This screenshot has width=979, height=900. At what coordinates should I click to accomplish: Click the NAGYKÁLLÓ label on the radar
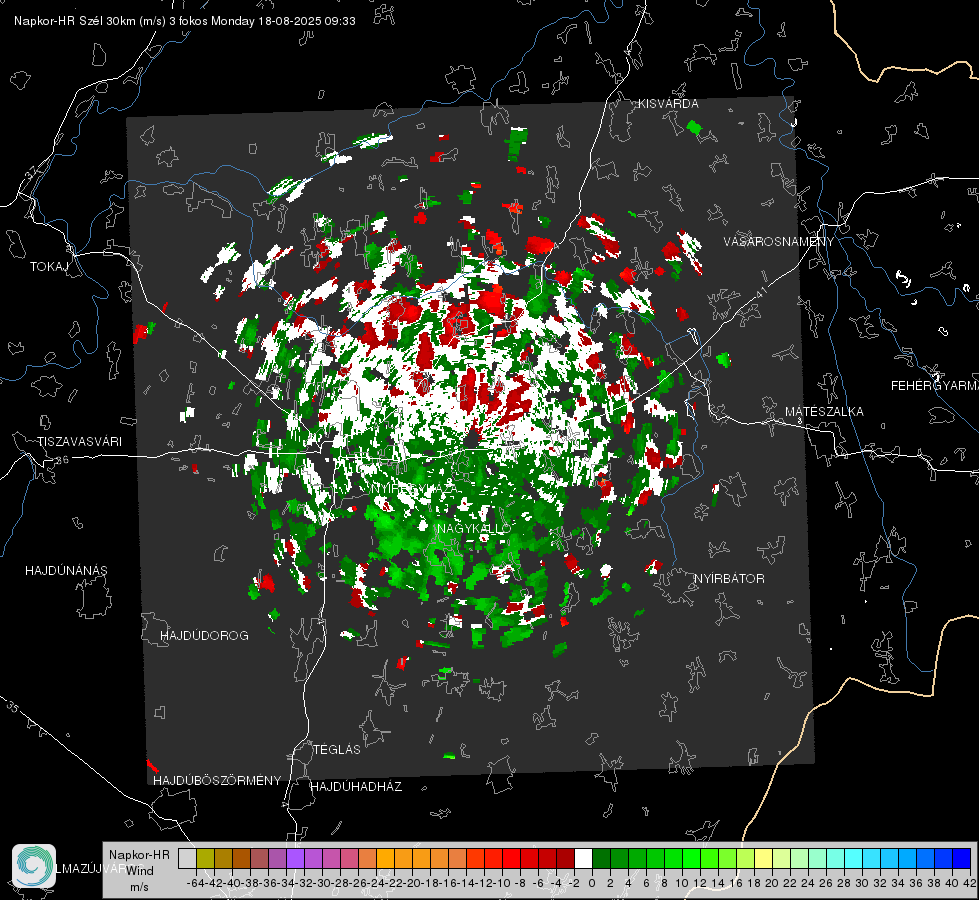(475, 528)
